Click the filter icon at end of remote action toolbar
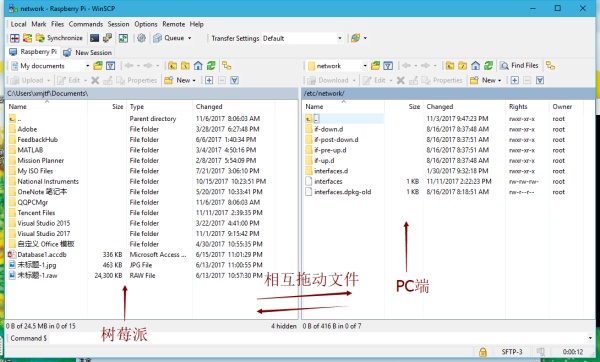 click(540, 80)
